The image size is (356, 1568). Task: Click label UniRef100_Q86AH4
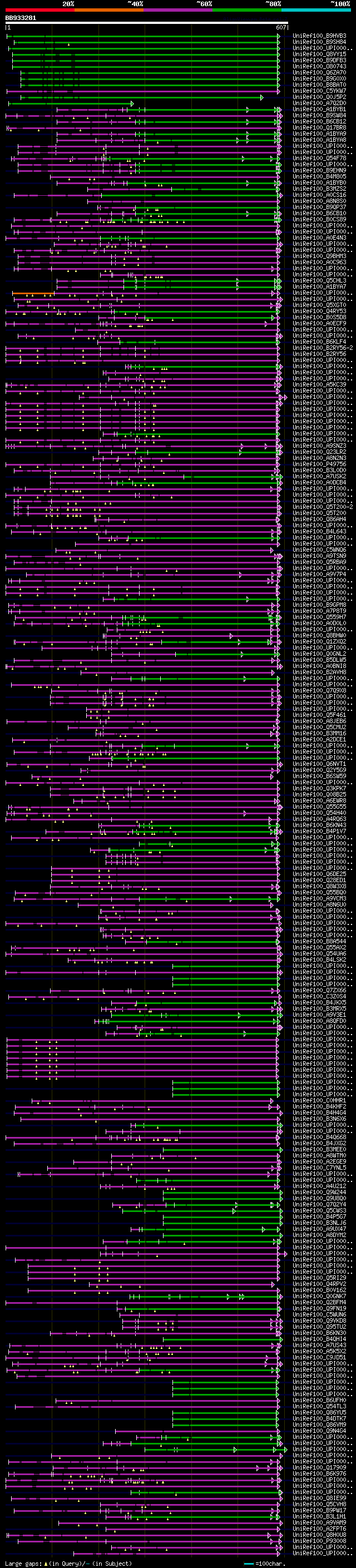point(319,518)
